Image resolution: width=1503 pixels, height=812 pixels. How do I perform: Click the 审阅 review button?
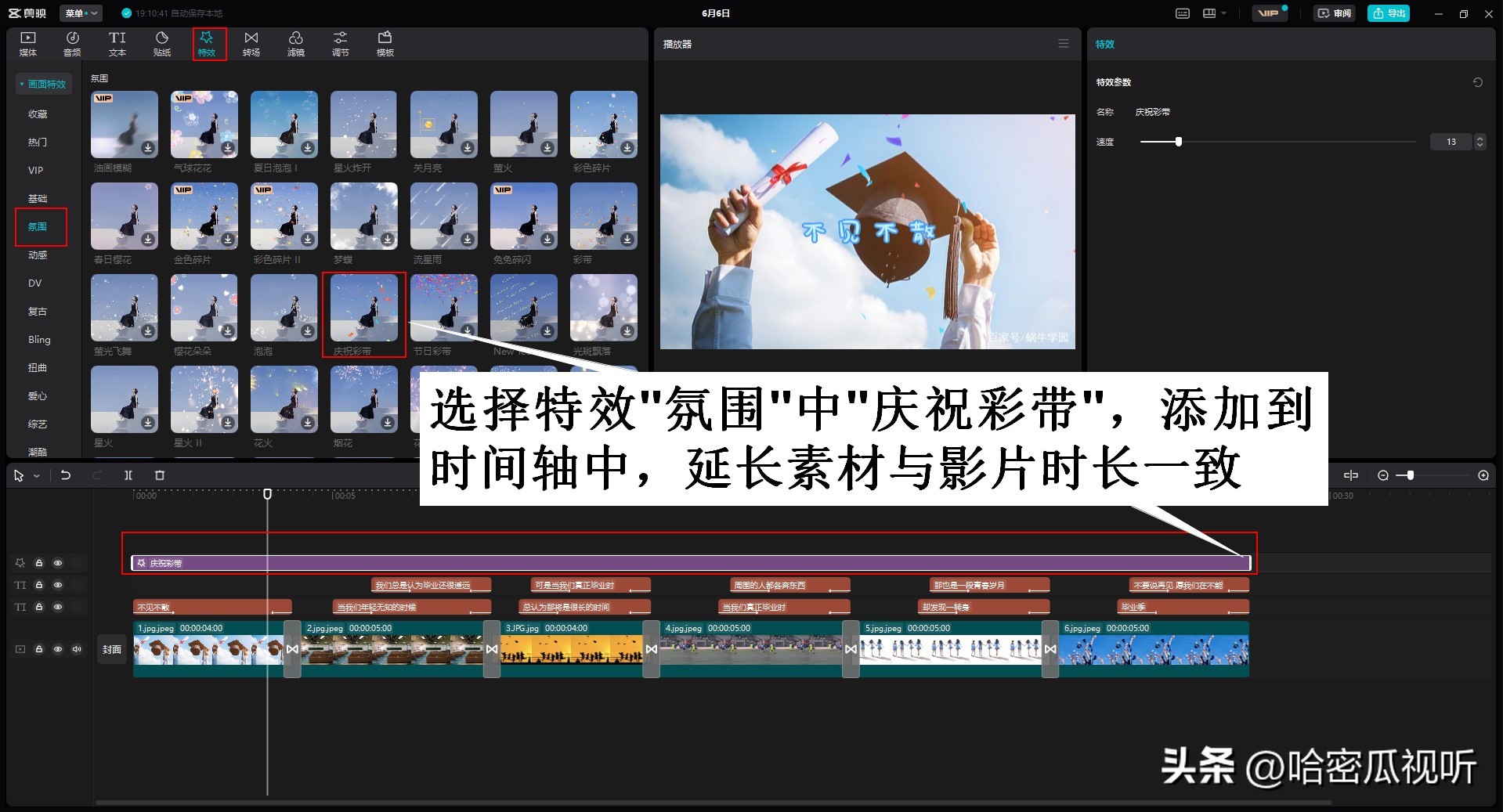tap(1334, 13)
